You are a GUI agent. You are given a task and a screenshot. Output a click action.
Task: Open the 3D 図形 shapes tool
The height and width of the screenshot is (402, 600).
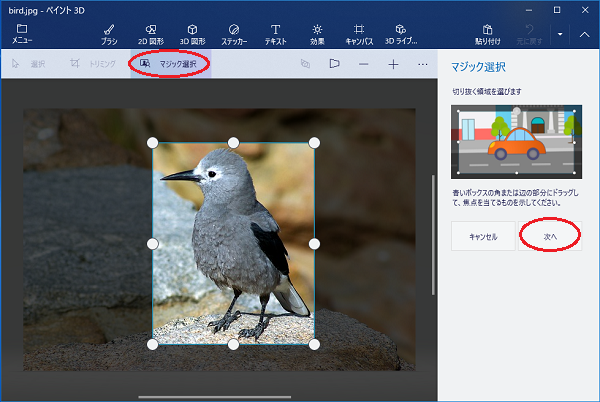click(x=192, y=34)
